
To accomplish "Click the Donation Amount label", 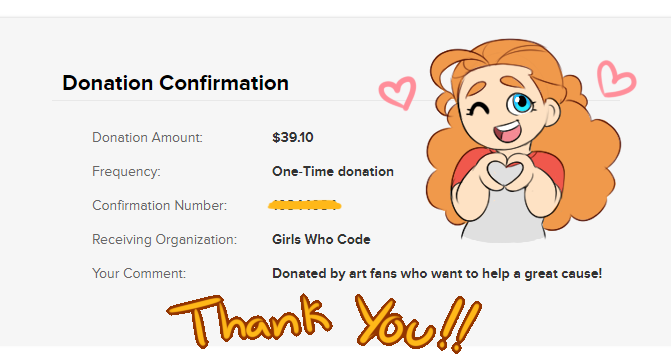I will (x=147, y=137).
